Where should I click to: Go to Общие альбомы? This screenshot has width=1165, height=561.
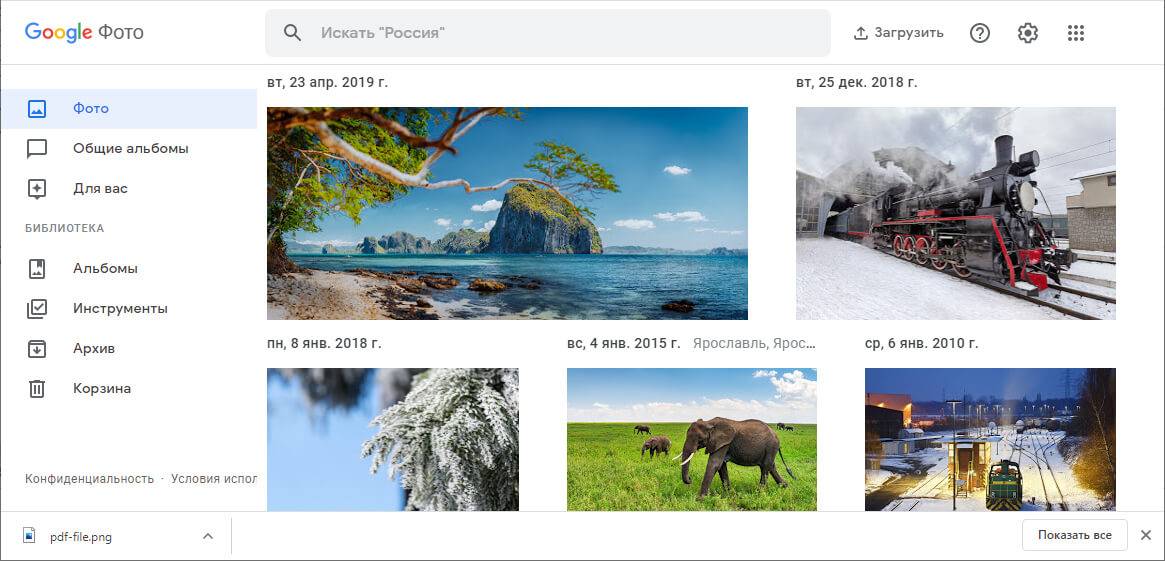[x=130, y=148]
